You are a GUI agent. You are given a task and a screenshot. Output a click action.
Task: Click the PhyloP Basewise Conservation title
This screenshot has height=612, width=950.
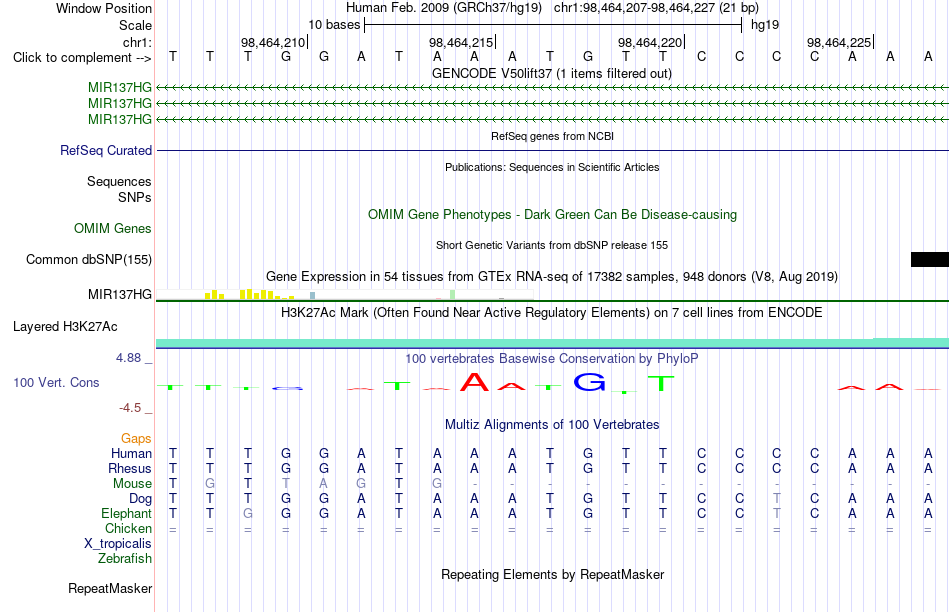coord(552,359)
